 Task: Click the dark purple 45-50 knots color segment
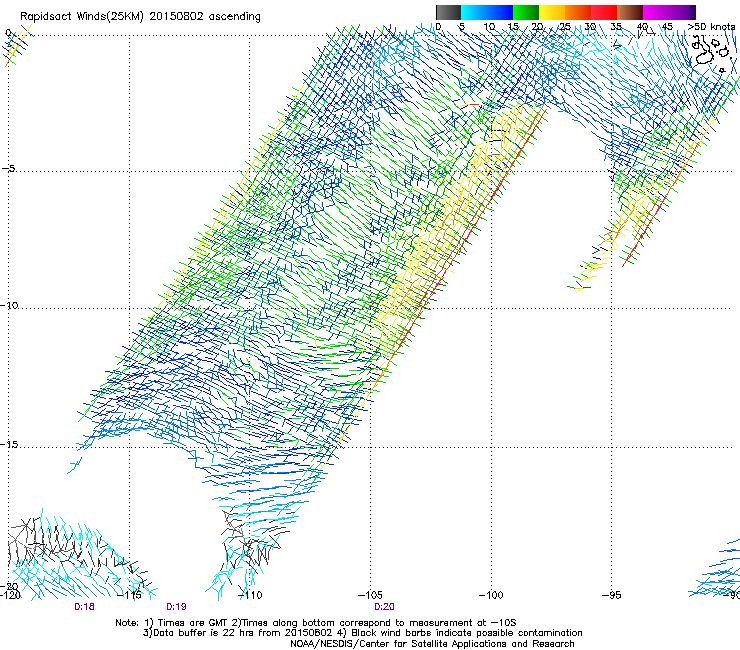pyautogui.click(x=682, y=12)
